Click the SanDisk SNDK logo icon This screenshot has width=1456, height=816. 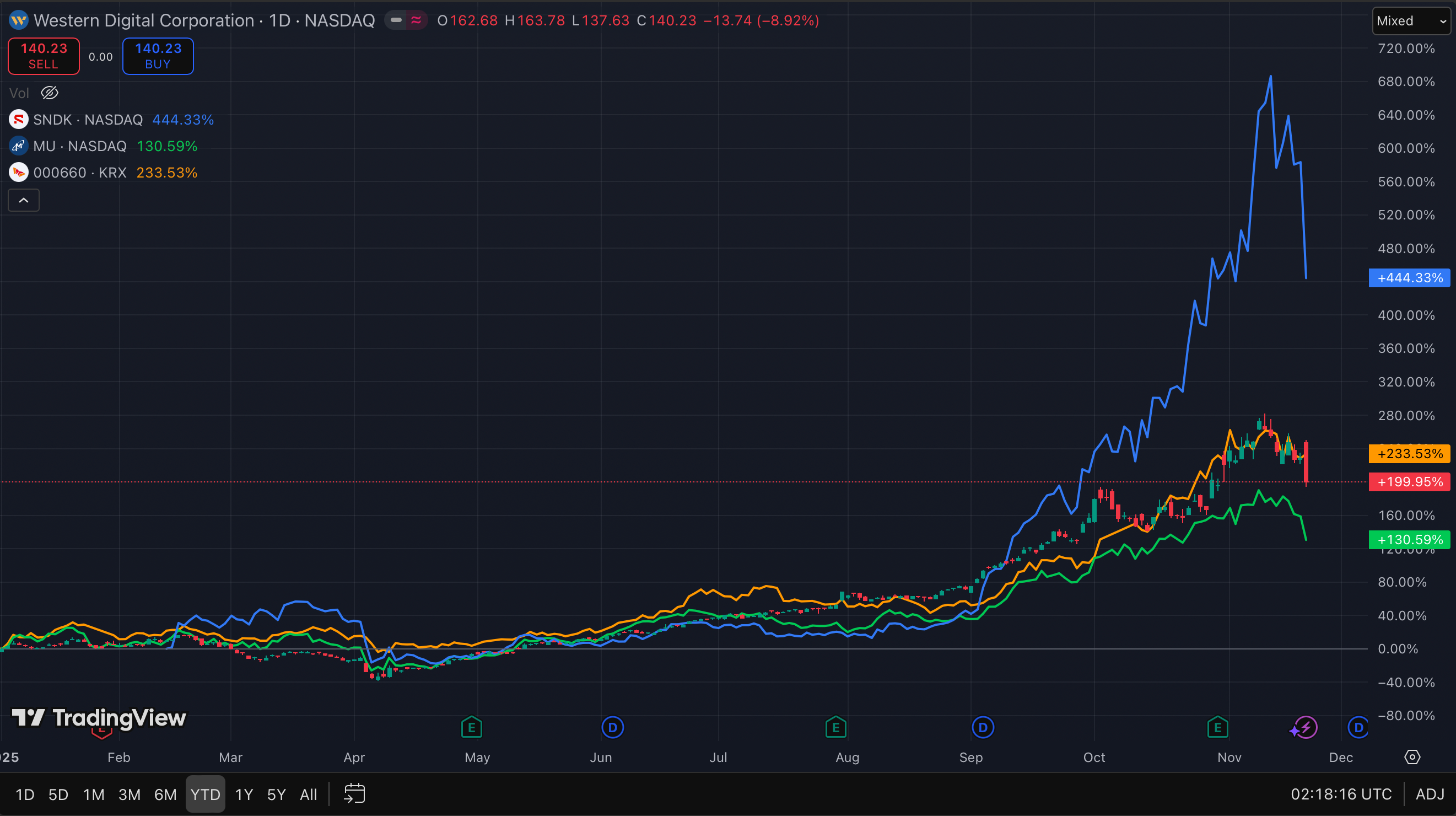point(19,120)
